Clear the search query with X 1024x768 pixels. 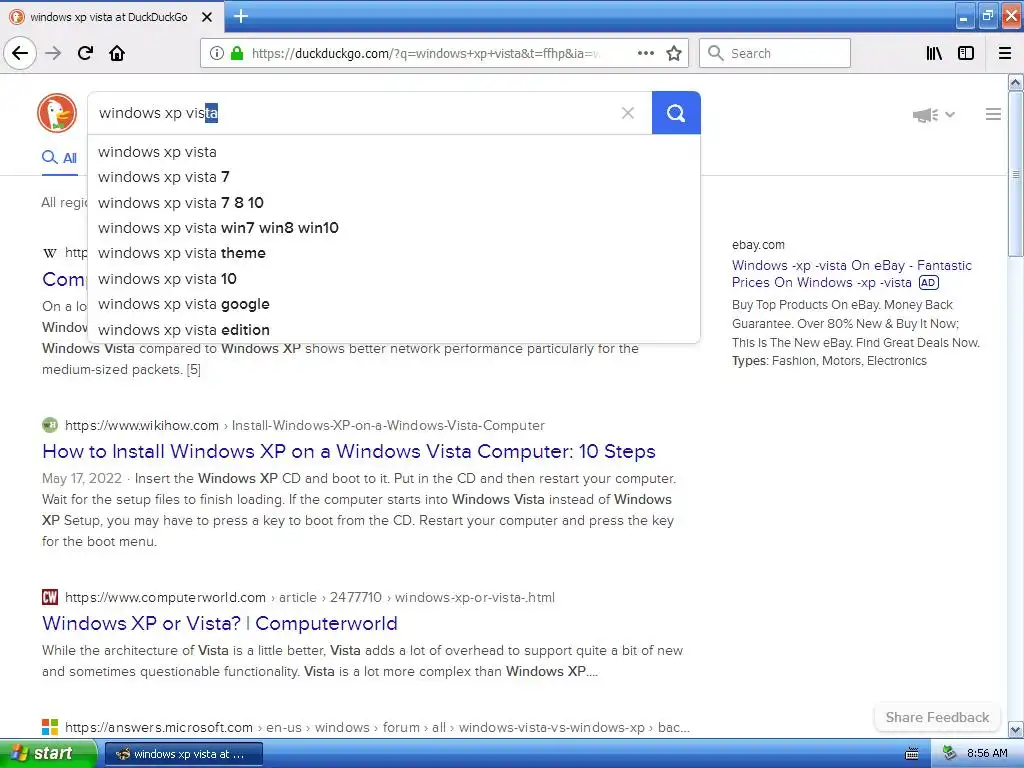click(x=628, y=113)
